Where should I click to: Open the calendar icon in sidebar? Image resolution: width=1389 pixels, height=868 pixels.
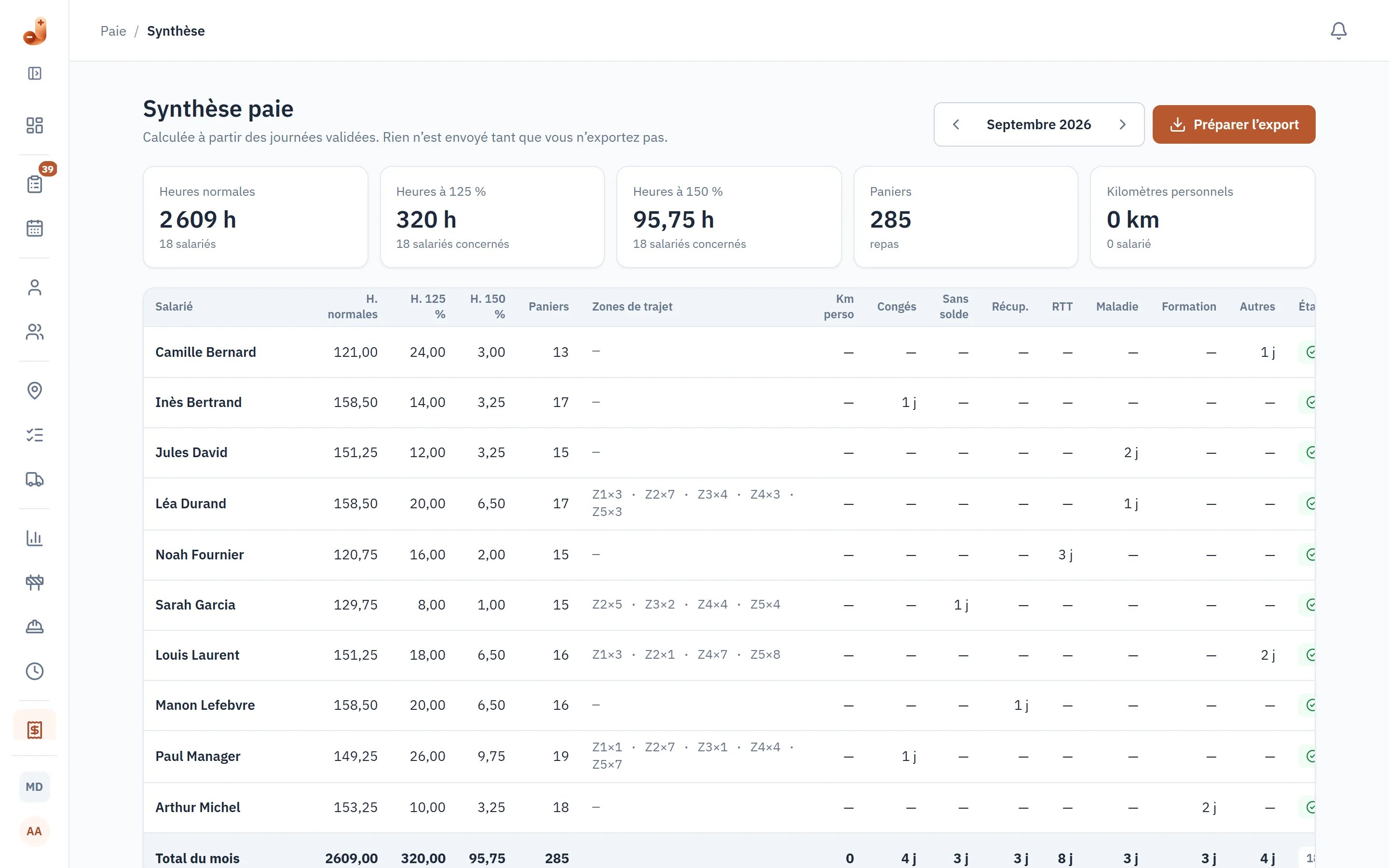point(34,228)
